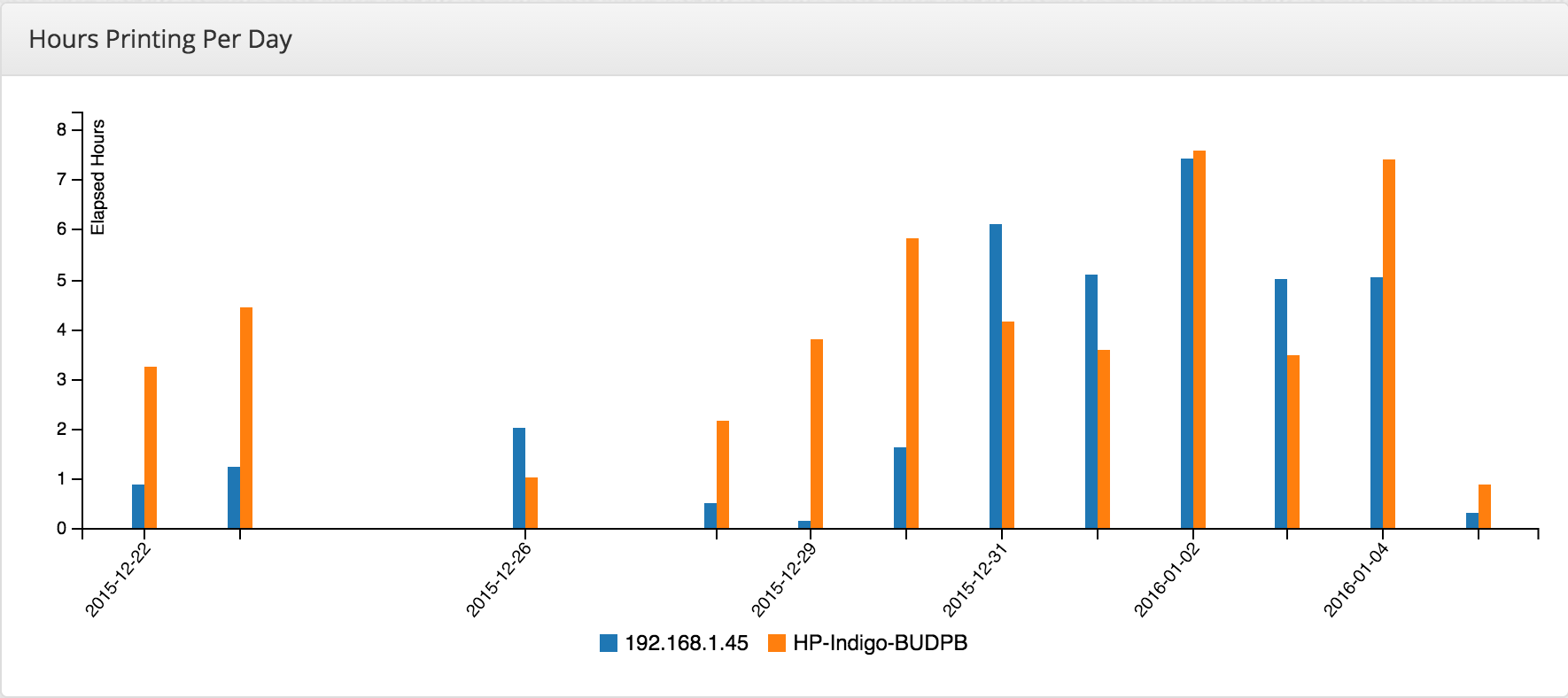Screen dimensions: 1568x698
Task: Select the orange bar for 2016-01-02
Action: [x=1199, y=339]
